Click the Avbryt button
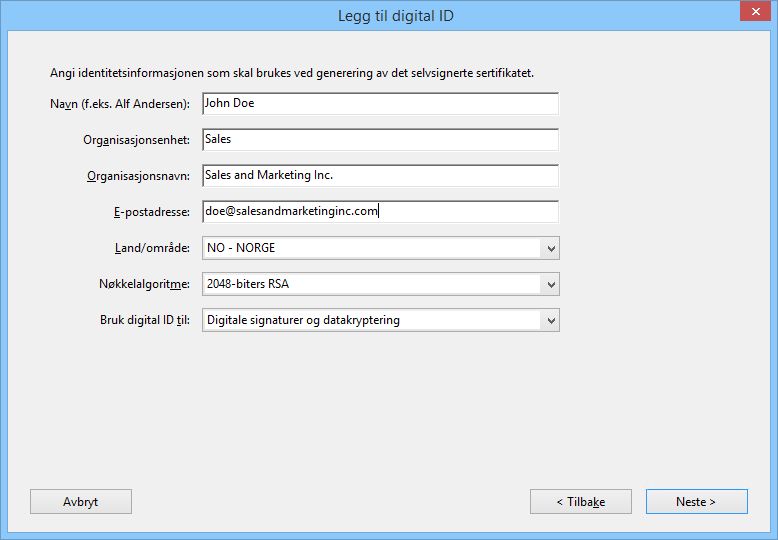 coord(81,502)
